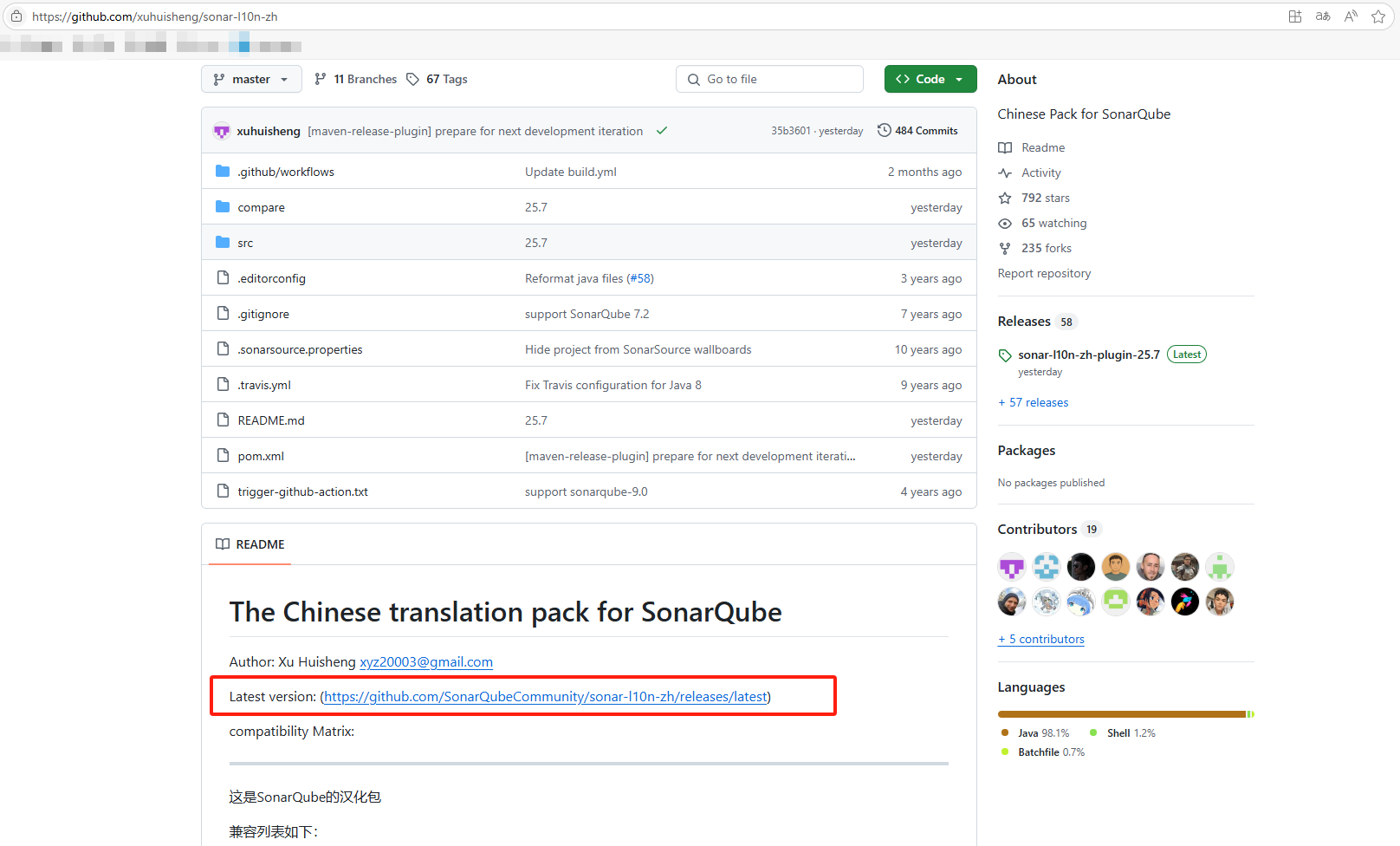
Task: Click the Batchfile 0.7% language link
Action: (1043, 752)
